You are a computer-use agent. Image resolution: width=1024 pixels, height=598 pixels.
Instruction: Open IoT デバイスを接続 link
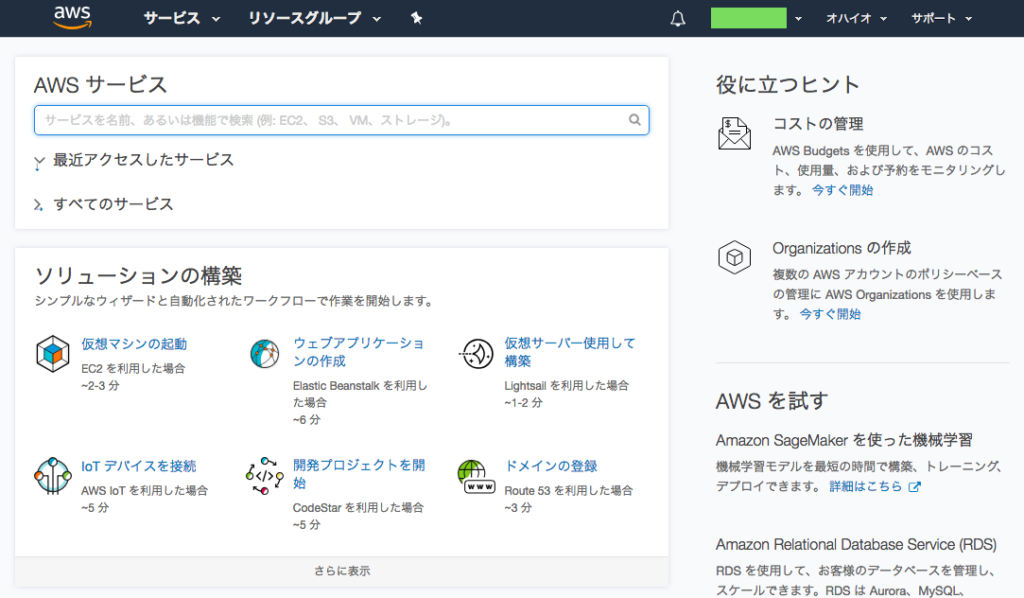pos(138,466)
